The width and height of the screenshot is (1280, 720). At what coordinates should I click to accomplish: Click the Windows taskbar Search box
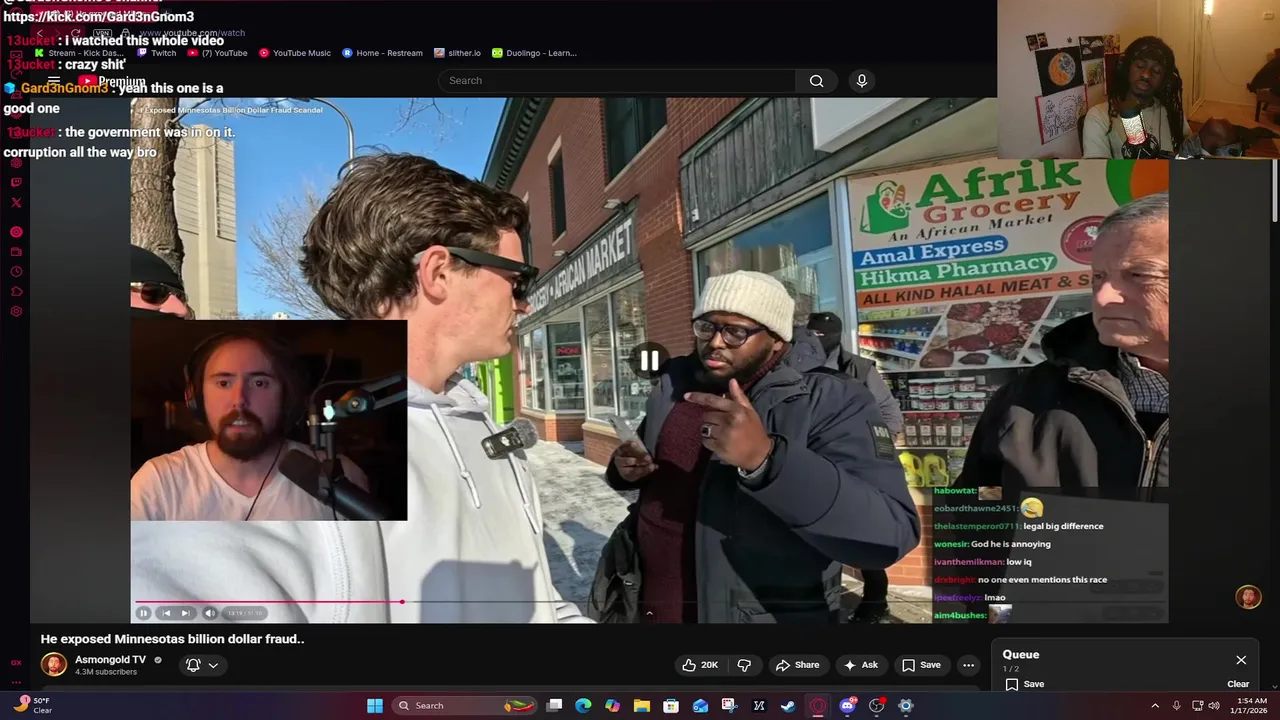[x=464, y=706]
